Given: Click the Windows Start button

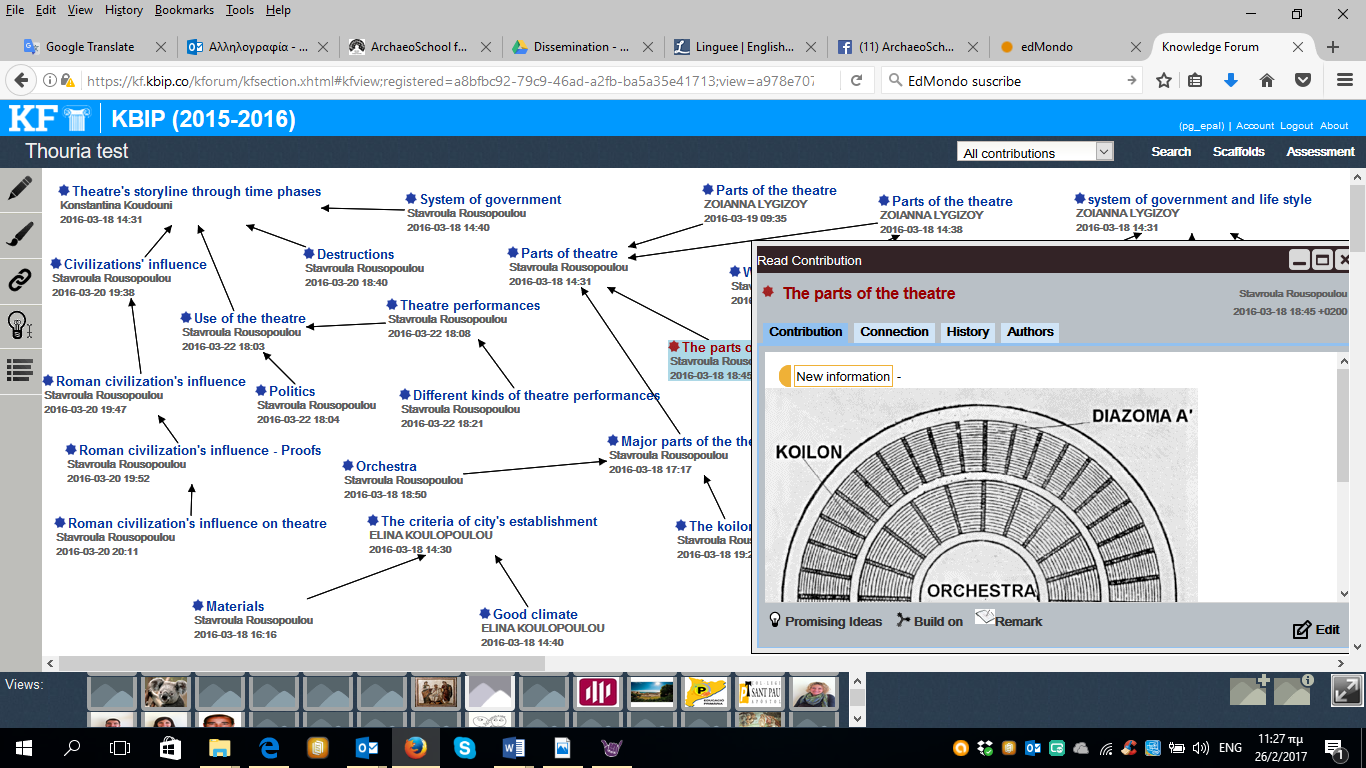Looking at the screenshot, I should [x=22, y=747].
